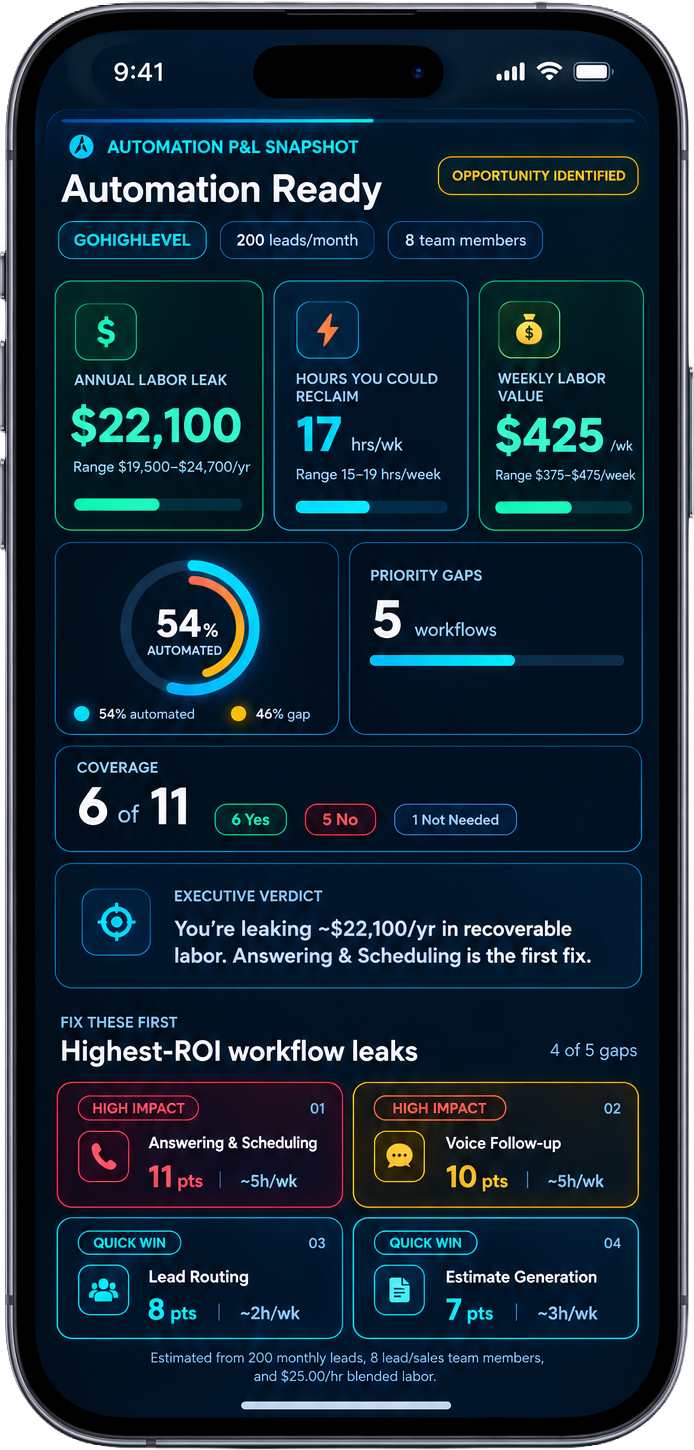Tap the Priority Gaps workflows progress bar
This screenshot has height=1450, width=694.
point(497,660)
